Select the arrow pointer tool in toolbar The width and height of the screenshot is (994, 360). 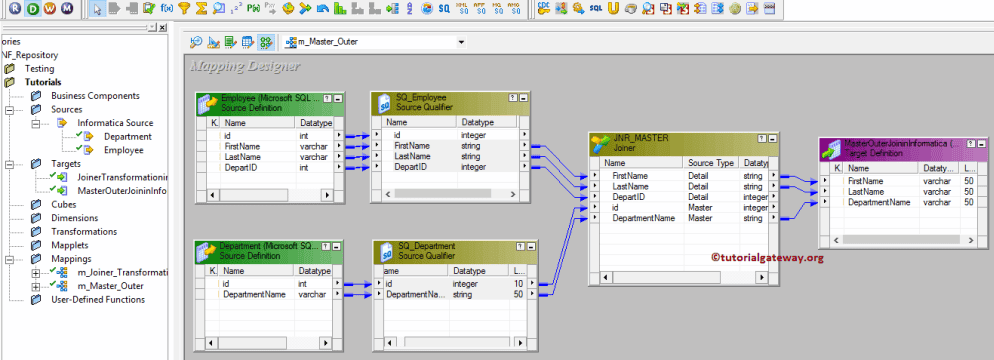click(97, 9)
